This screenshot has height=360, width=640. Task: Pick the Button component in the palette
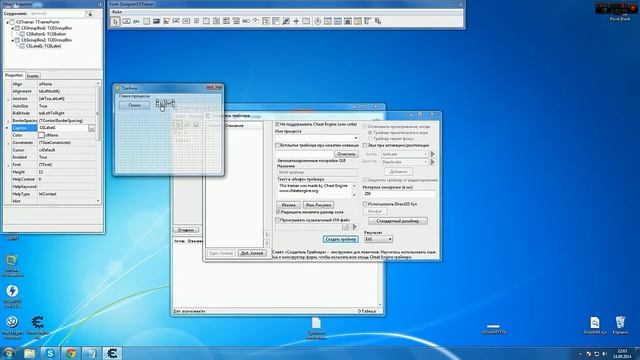tap(126, 21)
